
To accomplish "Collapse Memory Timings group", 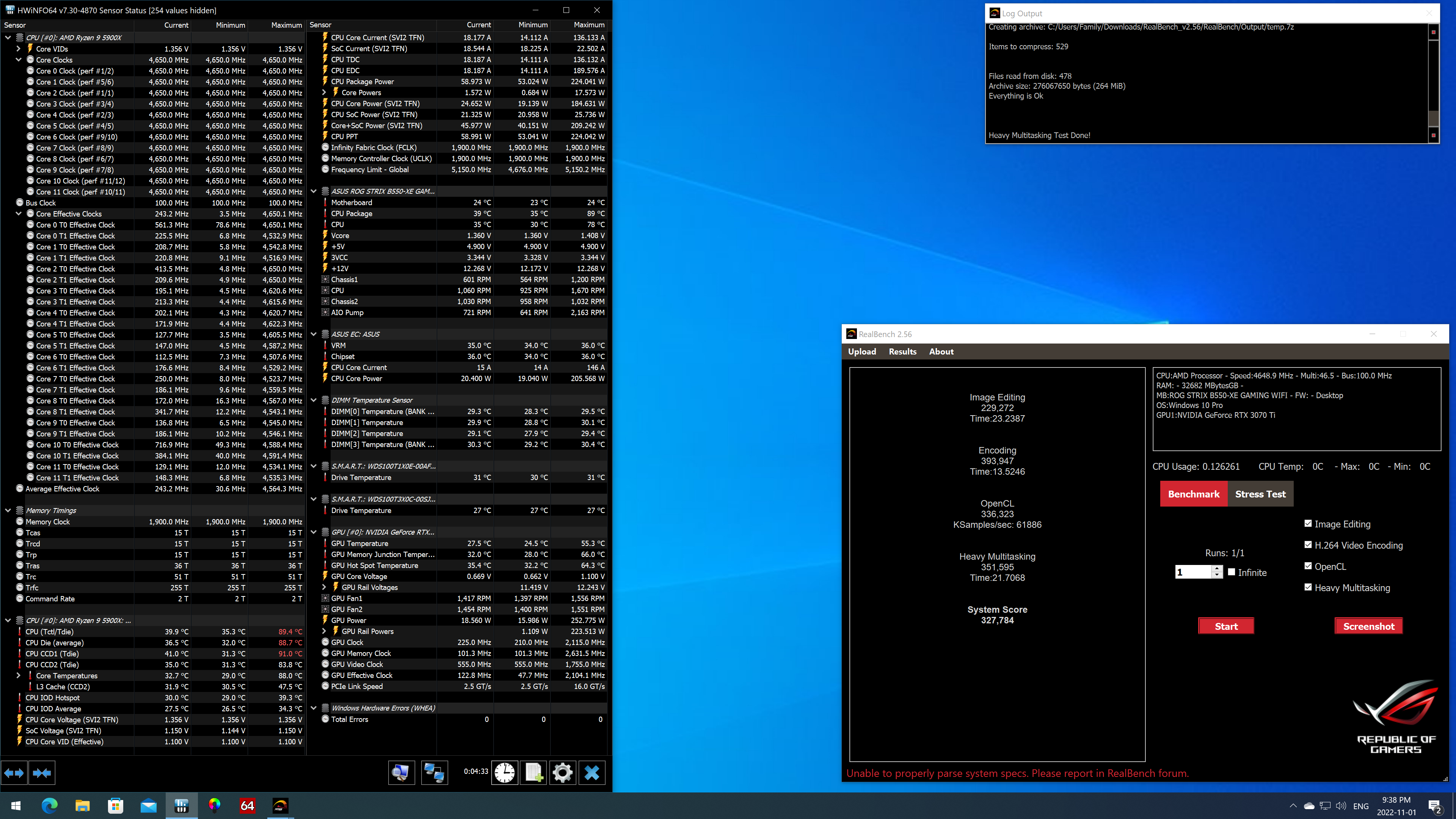I will click(8, 510).
